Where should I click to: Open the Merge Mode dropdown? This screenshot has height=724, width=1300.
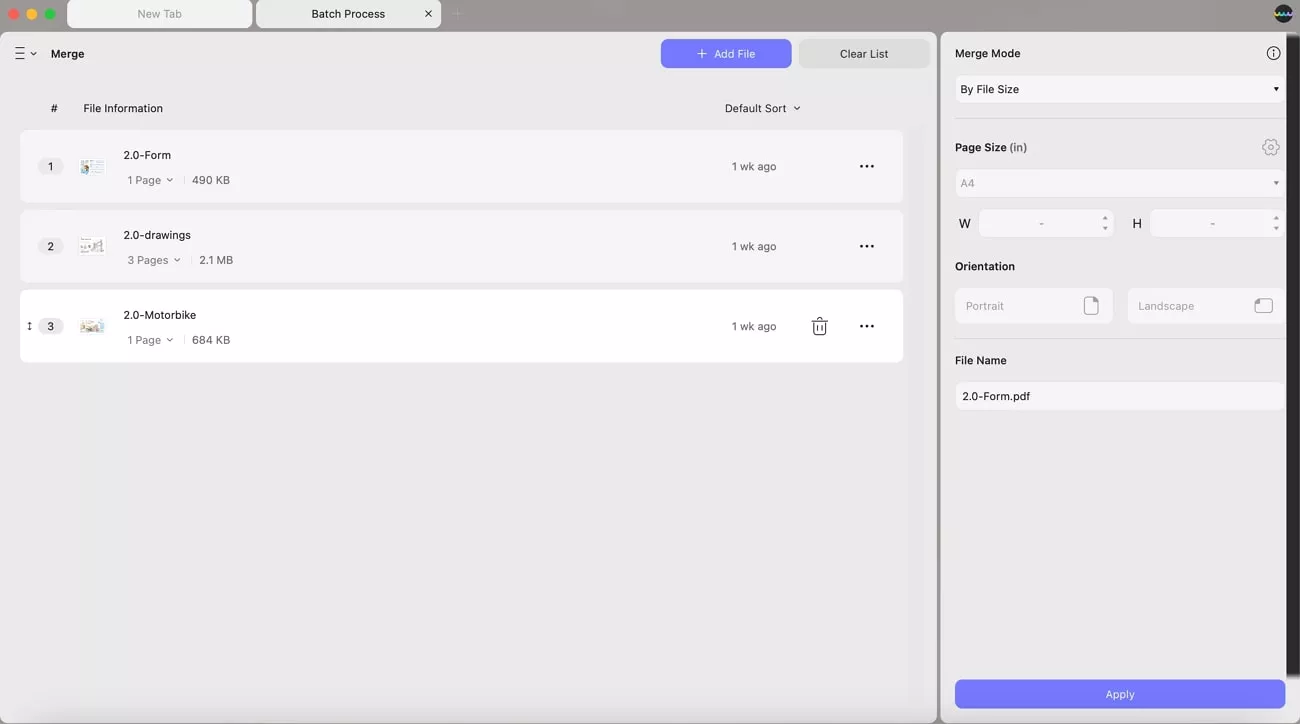point(1118,89)
